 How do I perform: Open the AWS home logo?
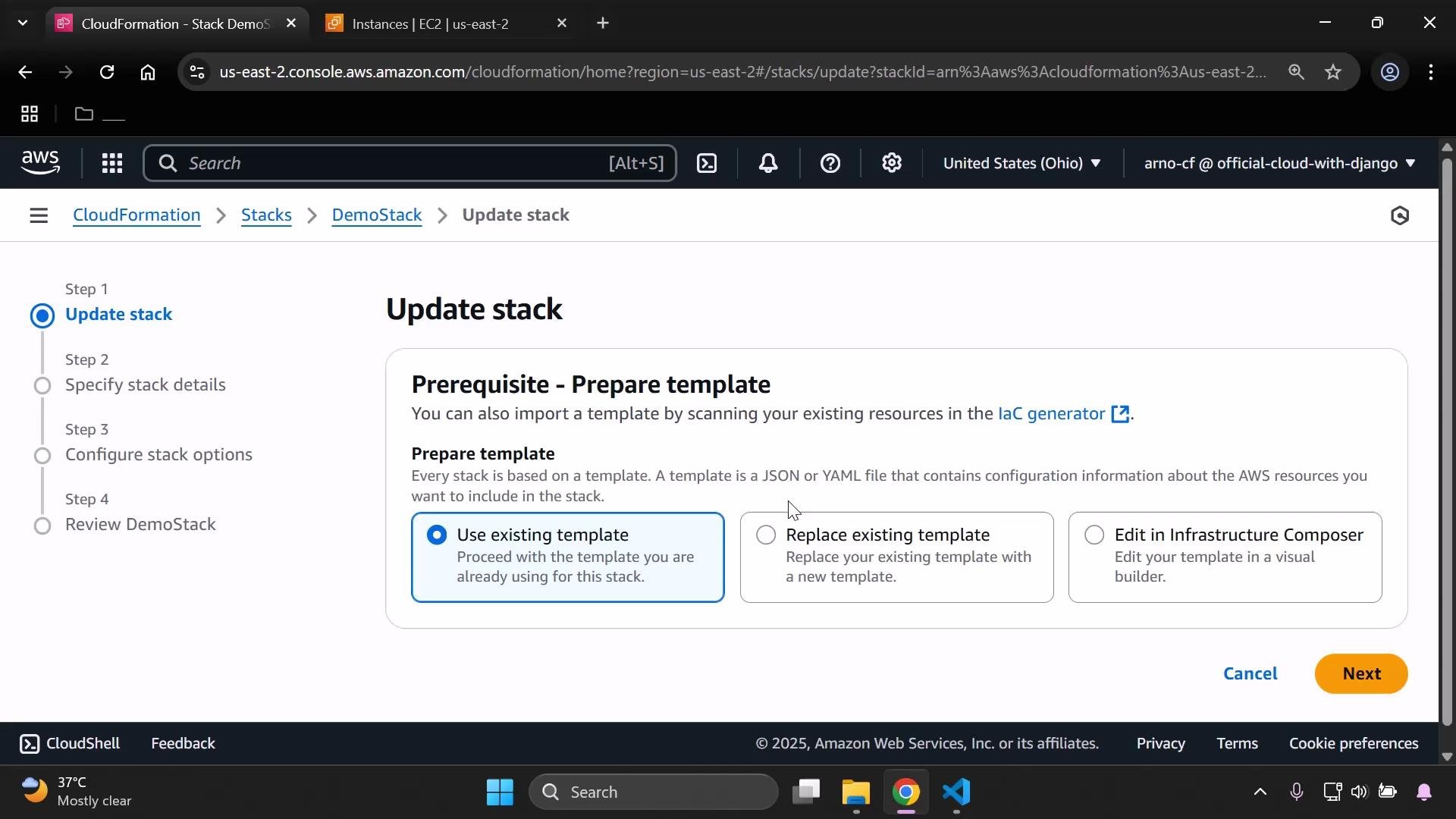(40, 163)
